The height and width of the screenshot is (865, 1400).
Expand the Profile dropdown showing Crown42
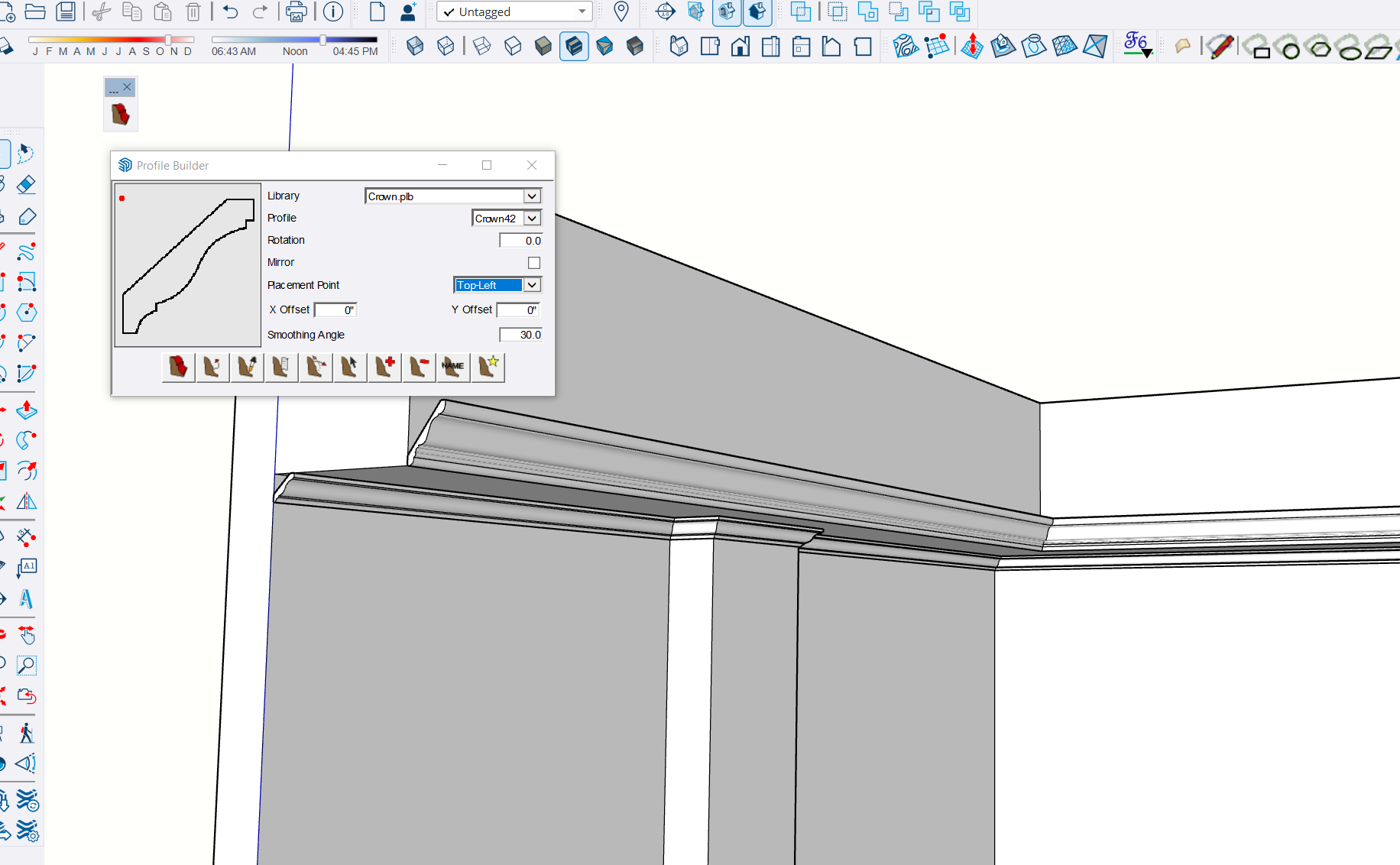[x=532, y=219]
